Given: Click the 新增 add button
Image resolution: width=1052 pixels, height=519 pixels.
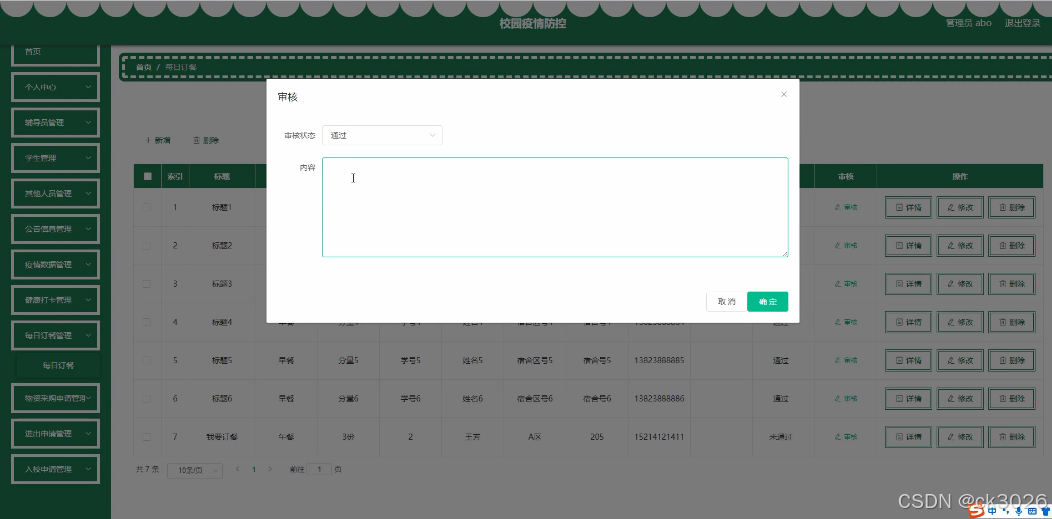Looking at the screenshot, I should pos(158,141).
